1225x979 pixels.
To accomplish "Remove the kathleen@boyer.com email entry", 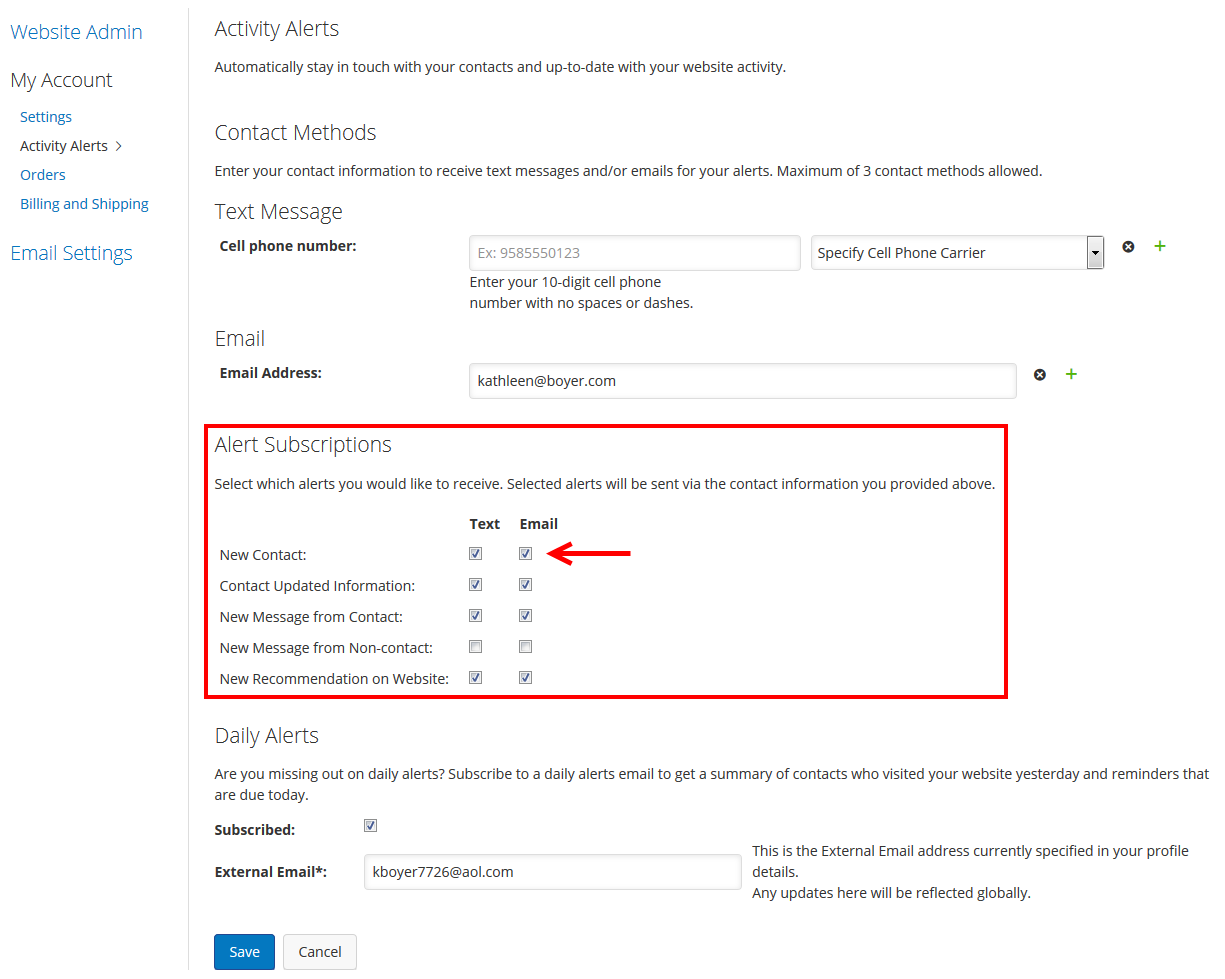I will 1040,374.
